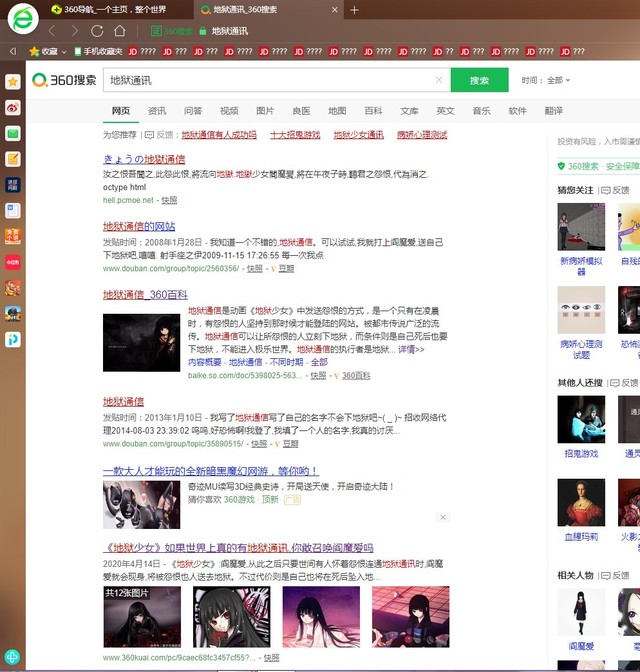Clear the search box with the X icon
640x672 pixels.
pyautogui.click(x=438, y=80)
